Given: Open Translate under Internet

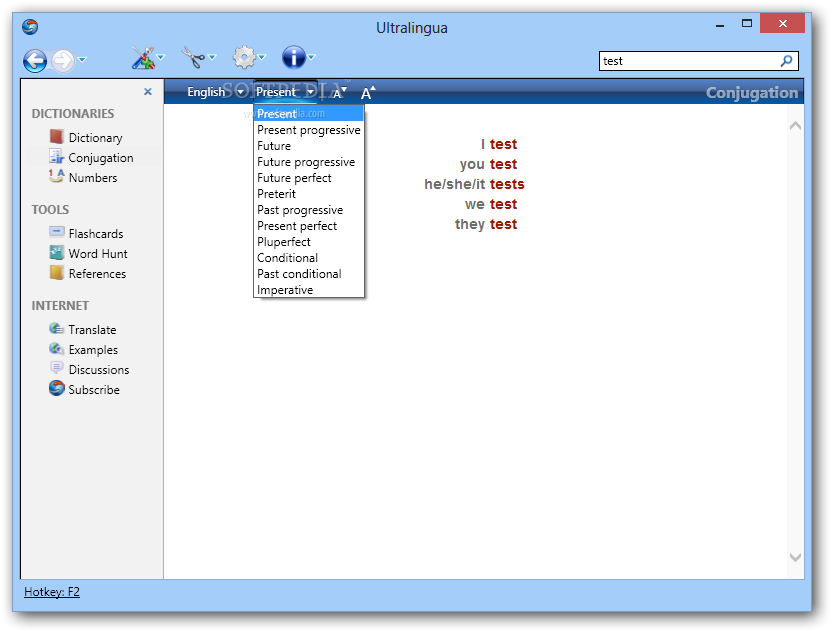Looking at the screenshot, I should [92, 330].
